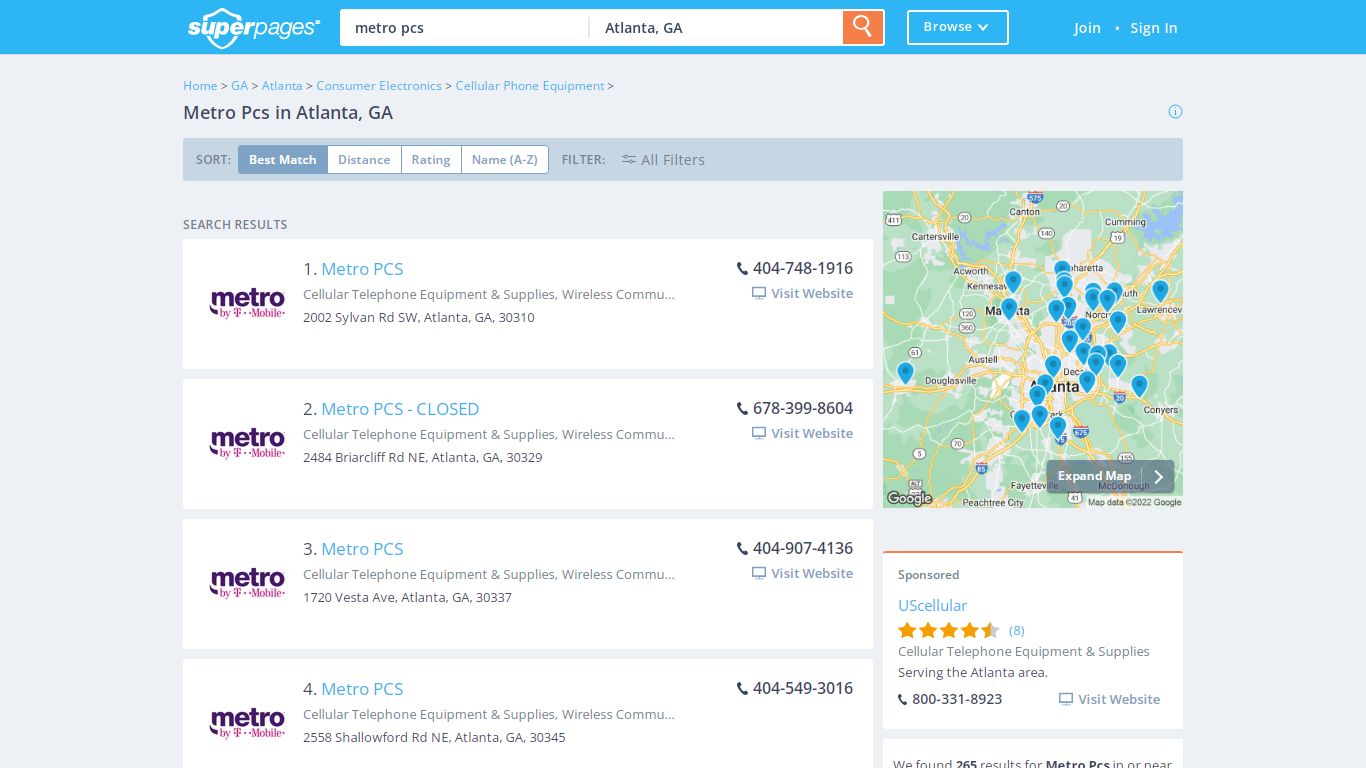This screenshot has width=1366, height=768.
Task: Call 404-907-4136 phone number
Action: [x=803, y=548]
